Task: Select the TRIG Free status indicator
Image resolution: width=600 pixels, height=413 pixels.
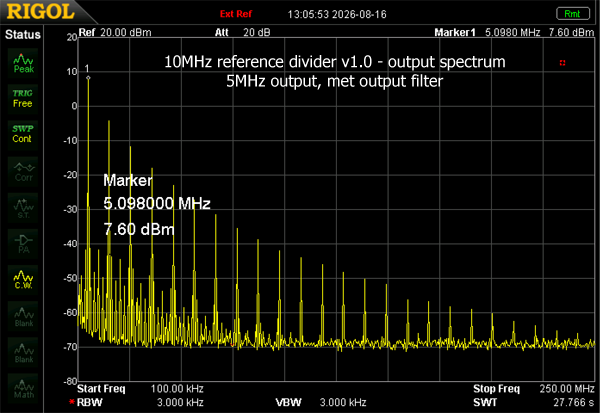Action: pos(23,99)
